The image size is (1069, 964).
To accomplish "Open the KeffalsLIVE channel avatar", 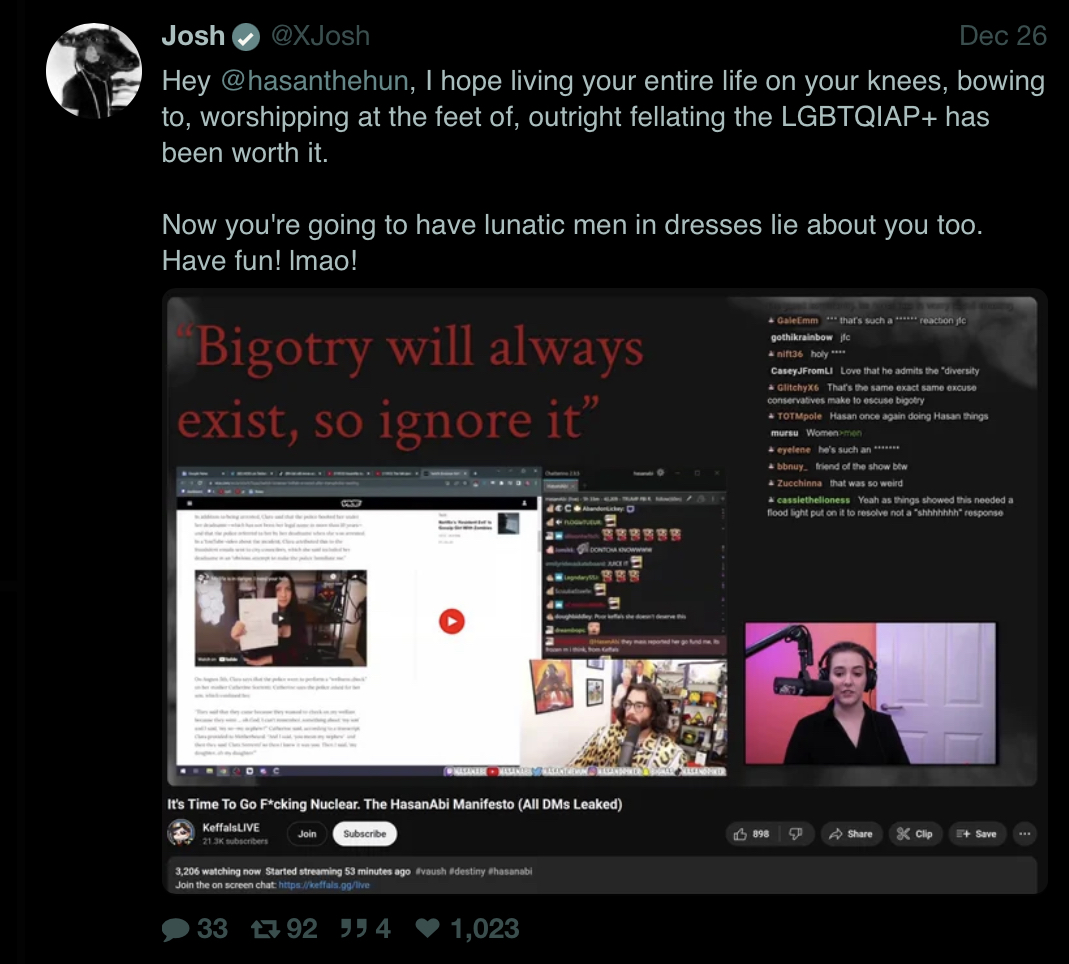I will [x=181, y=833].
